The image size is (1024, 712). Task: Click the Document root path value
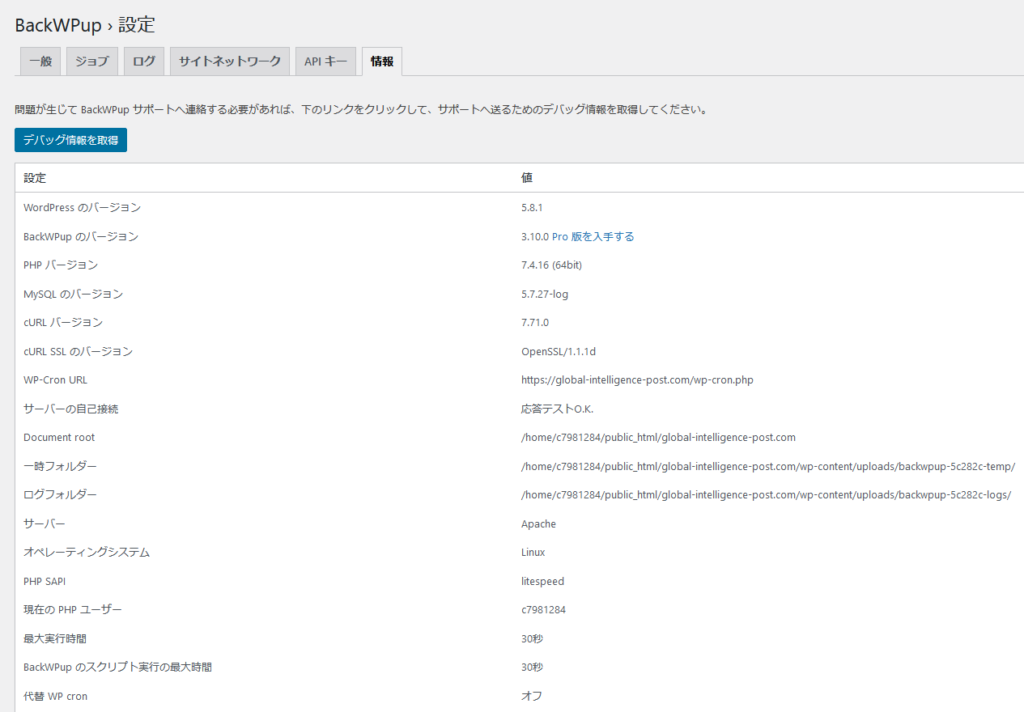click(658, 438)
